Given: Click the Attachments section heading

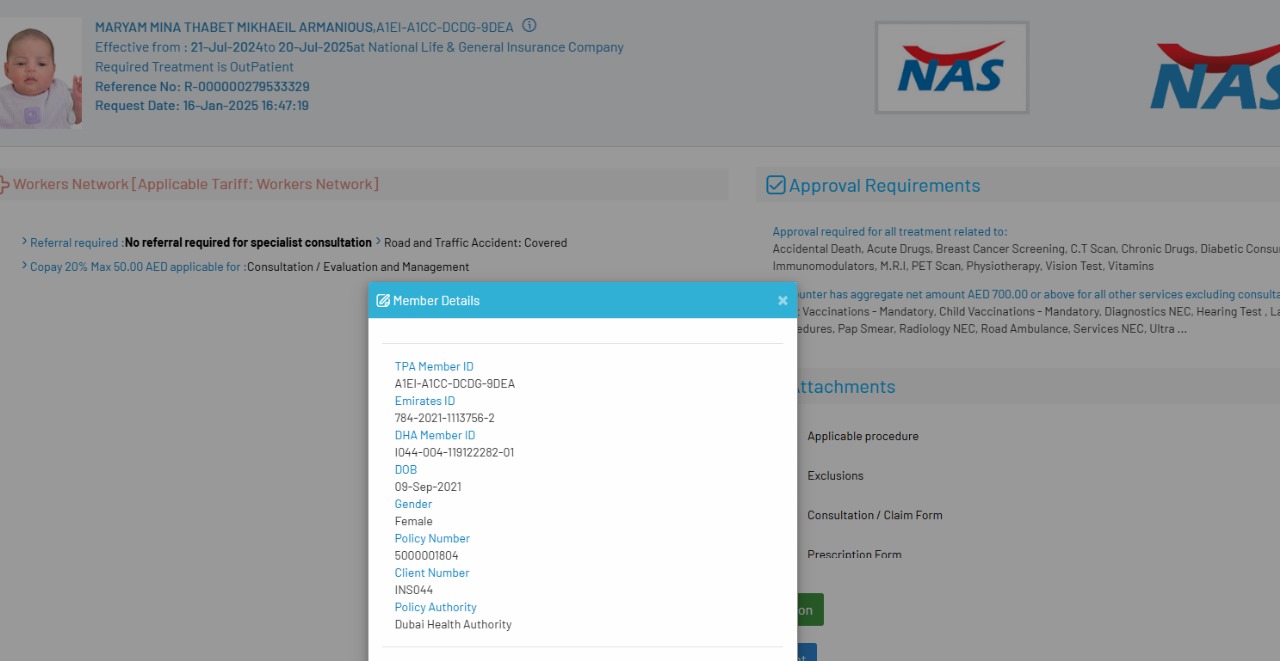Looking at the screenshot, I should (x=843, y=387).
